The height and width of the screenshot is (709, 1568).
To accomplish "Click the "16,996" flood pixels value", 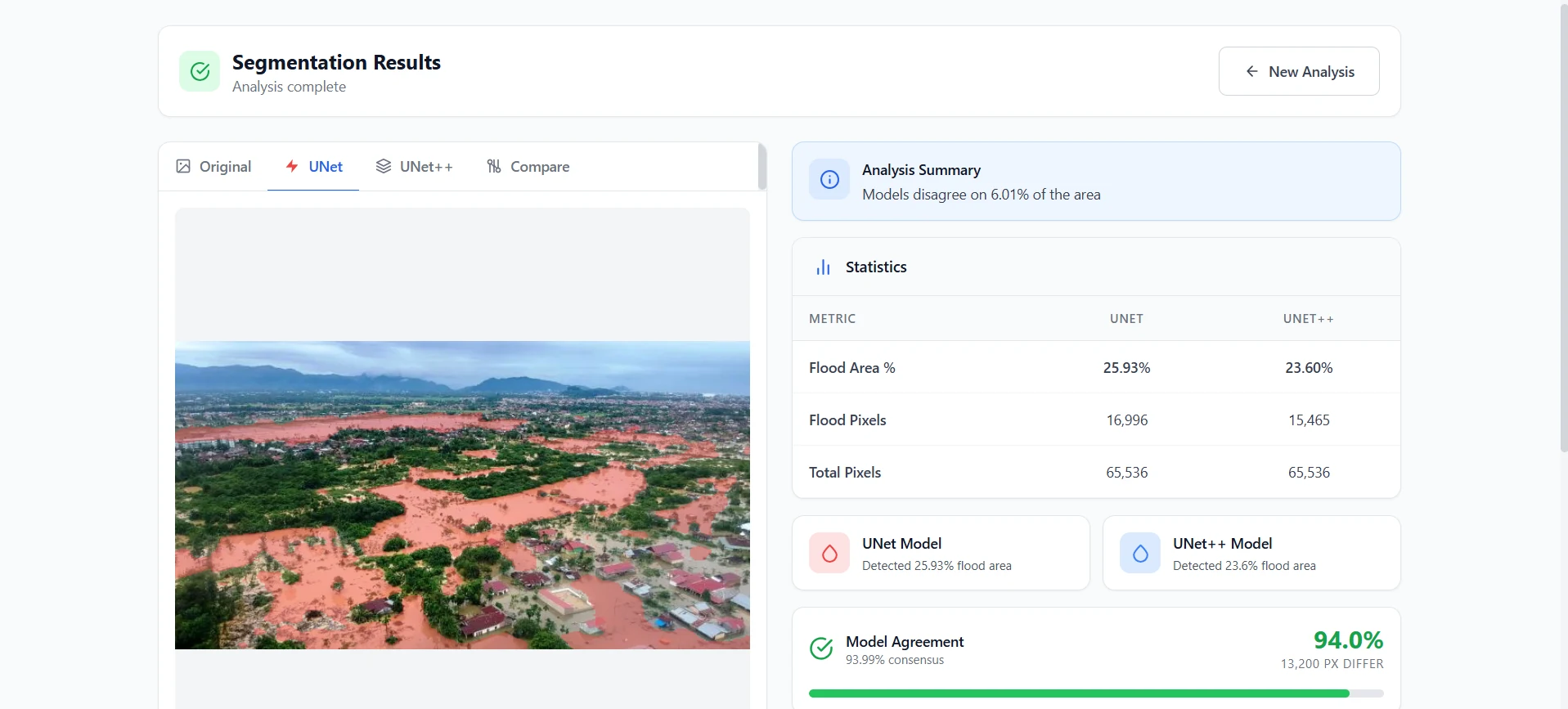I will tap(1127, 420).
